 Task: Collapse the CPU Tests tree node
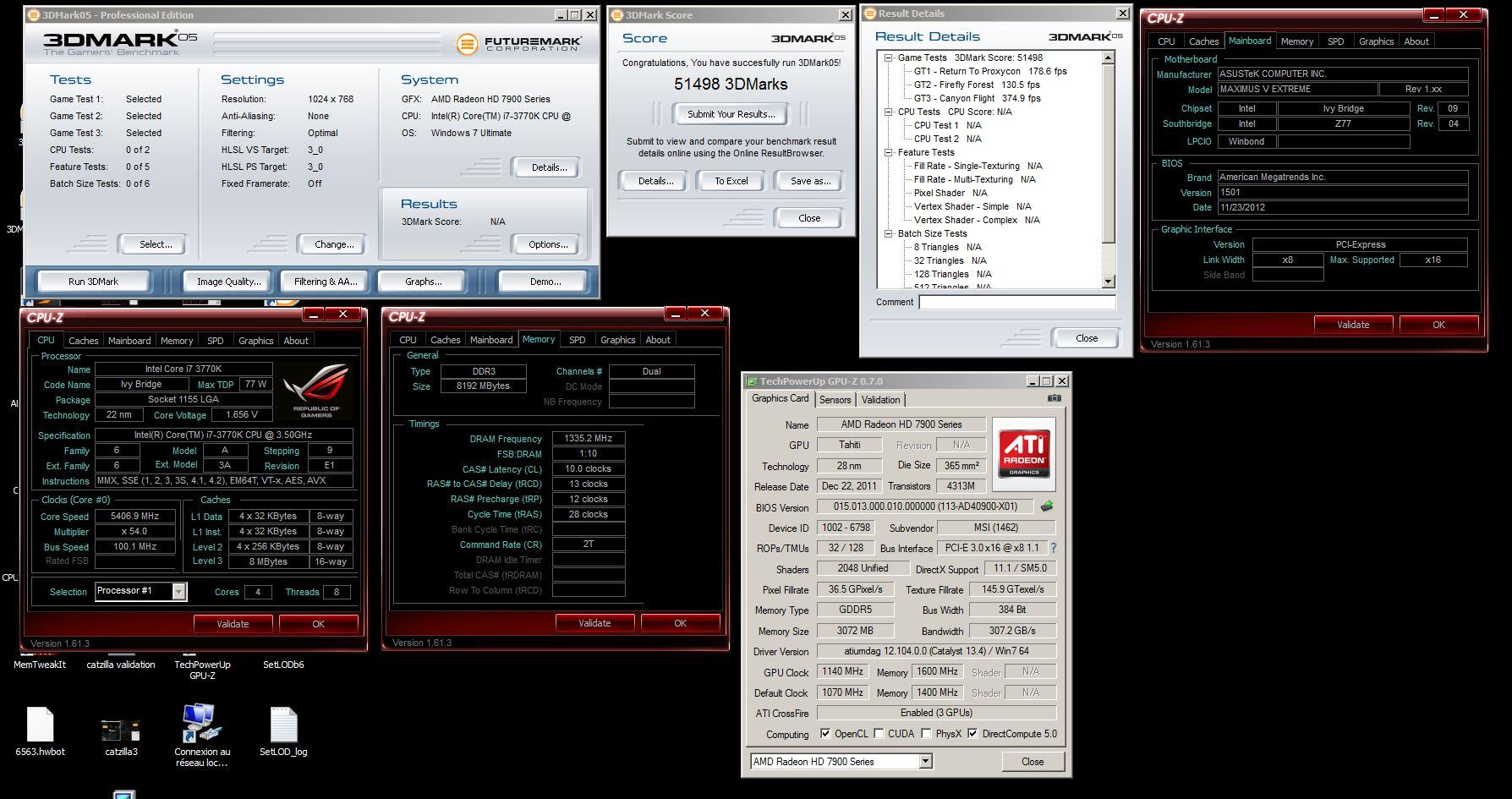click(889, 112)
